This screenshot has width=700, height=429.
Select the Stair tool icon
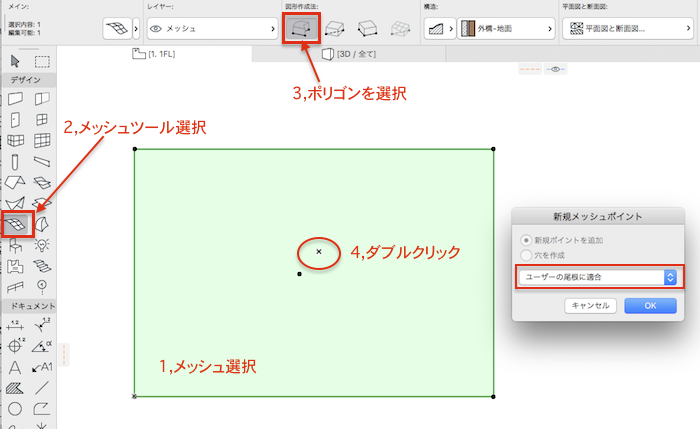click(x=42, y=266)
